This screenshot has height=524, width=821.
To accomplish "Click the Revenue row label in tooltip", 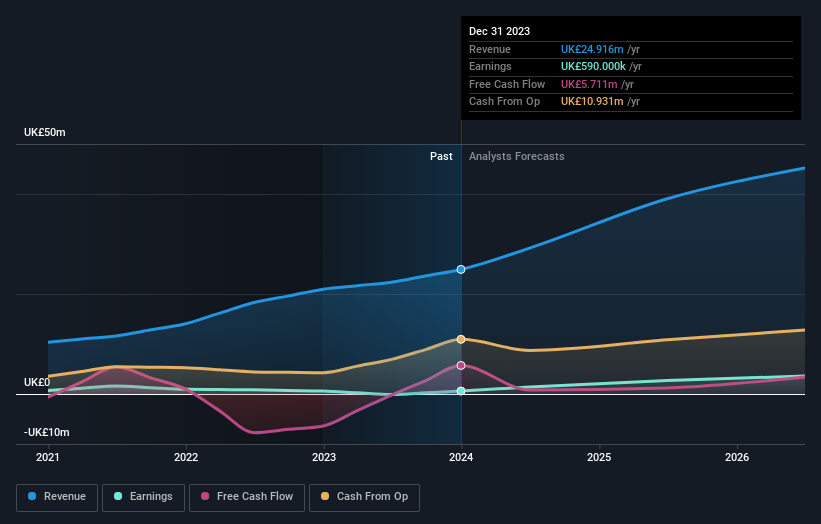I will tap(490, 49).
